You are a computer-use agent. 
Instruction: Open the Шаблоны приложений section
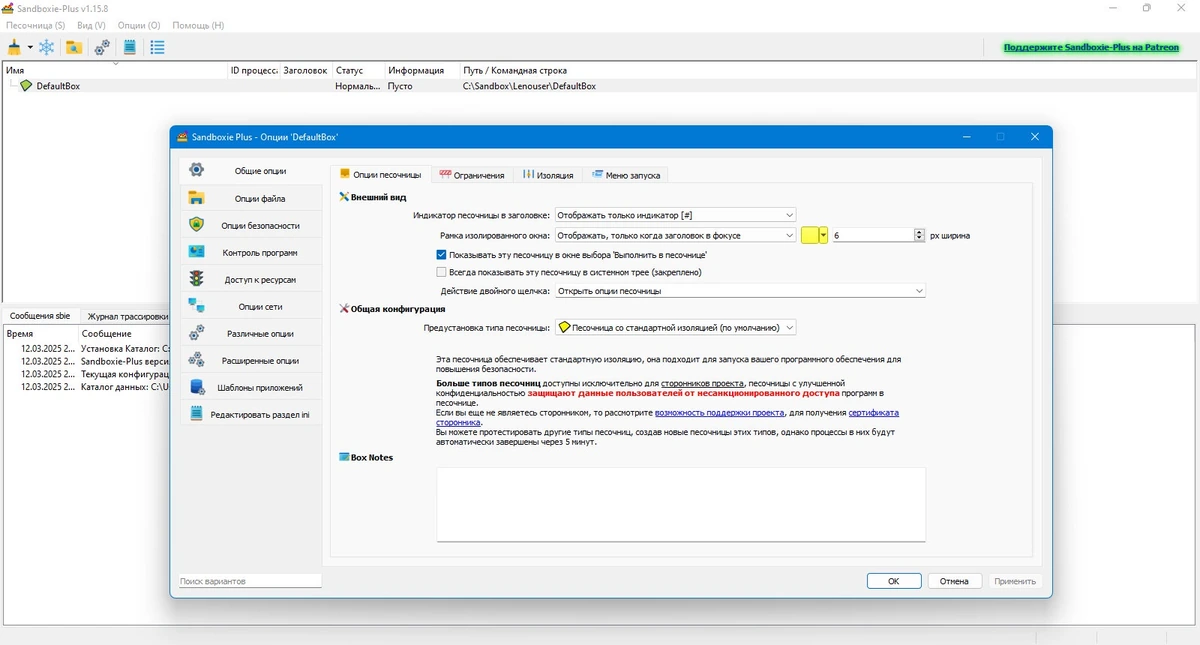coord(252,387)
